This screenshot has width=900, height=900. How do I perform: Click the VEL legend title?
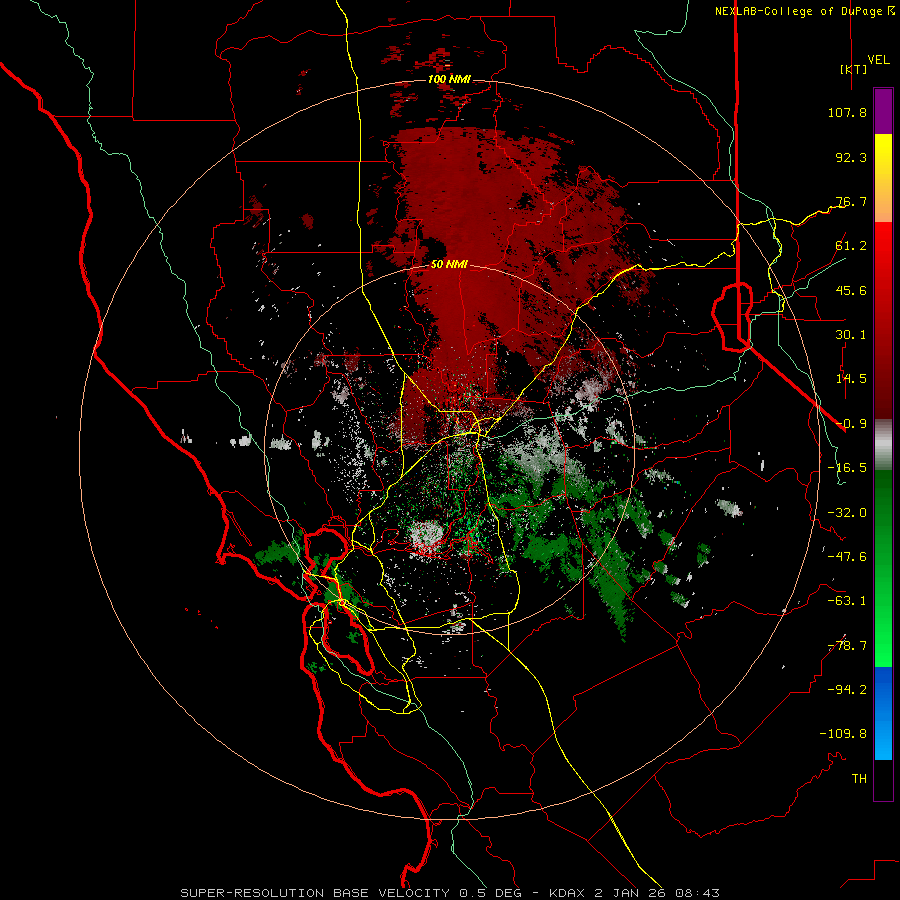pos(878,60)
